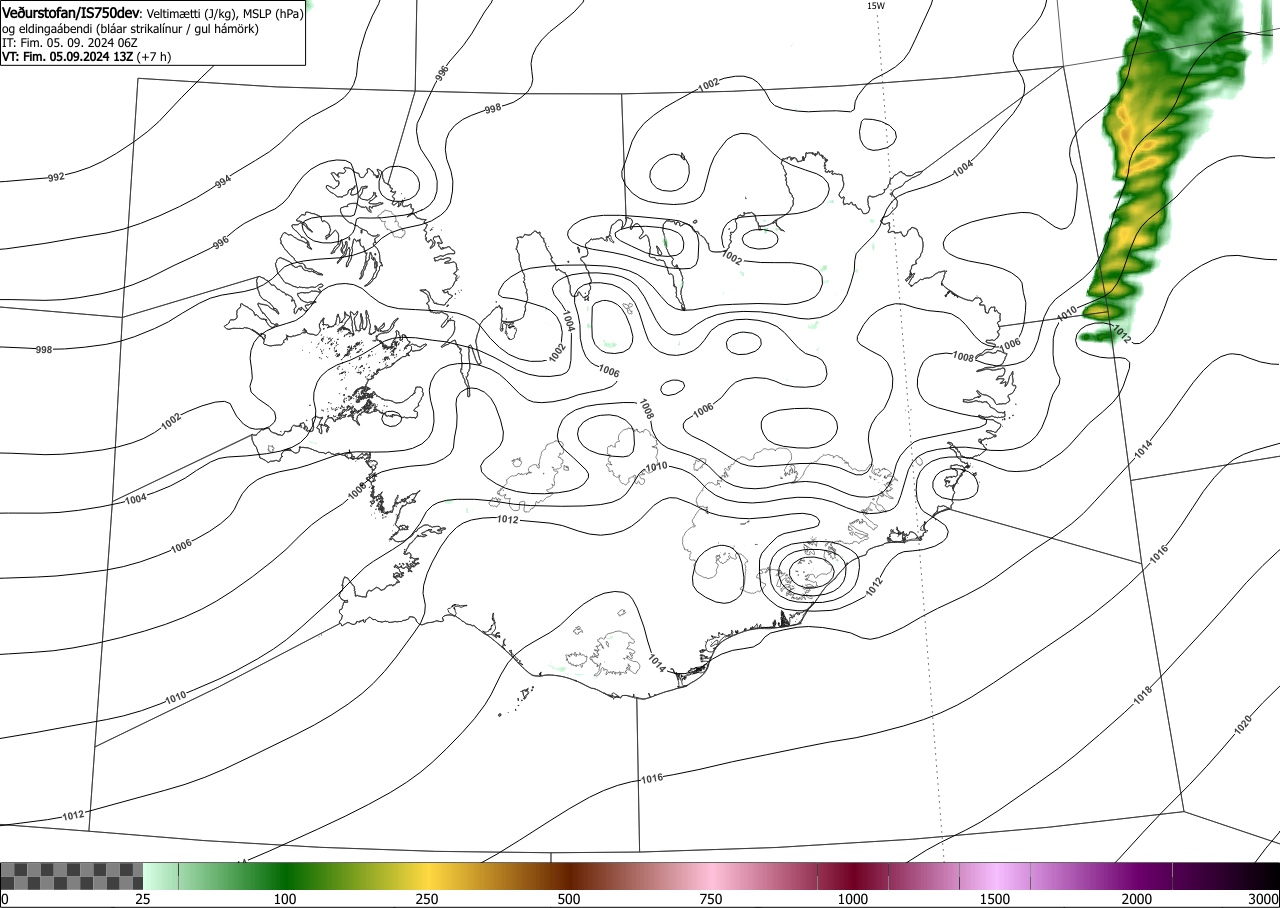Click the pink colorbar segment near 750

tap(711, 876)
